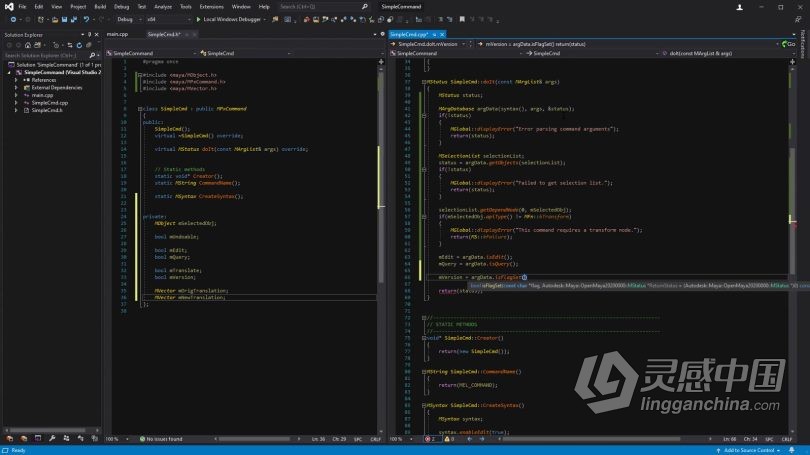Expand the External Dependencies node

(x=16, y=88)
